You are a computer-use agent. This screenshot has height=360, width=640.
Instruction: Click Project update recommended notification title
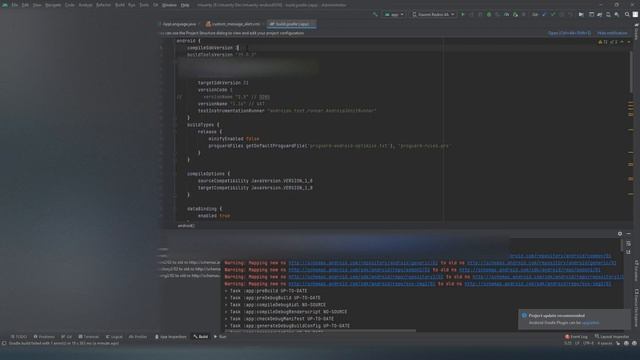(x=556, y=316)
